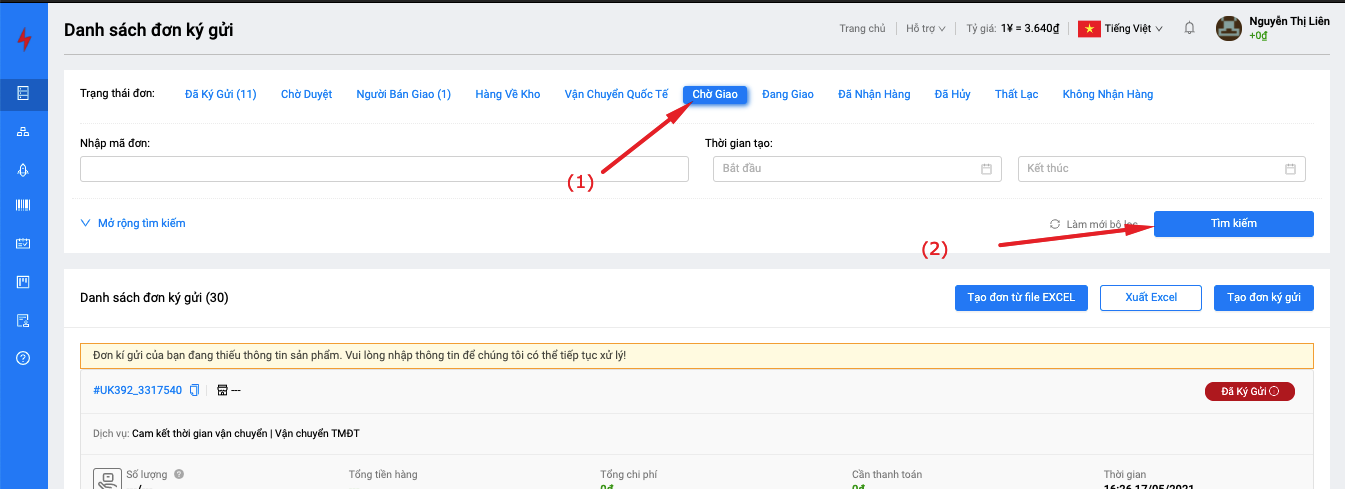
Task: Open the barcode sidebar icon
Action: (x=23, y=206)
